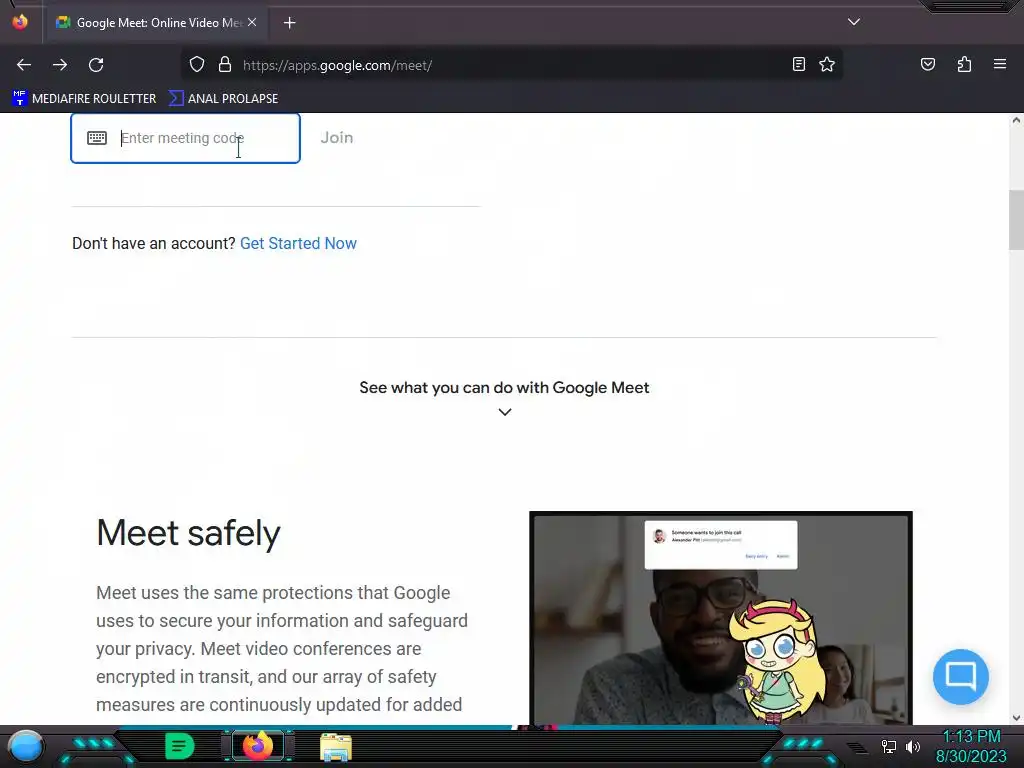Click the Star Butterfly desktop mascot
This screenshot has height=768, width=1024.
(777, 660)
